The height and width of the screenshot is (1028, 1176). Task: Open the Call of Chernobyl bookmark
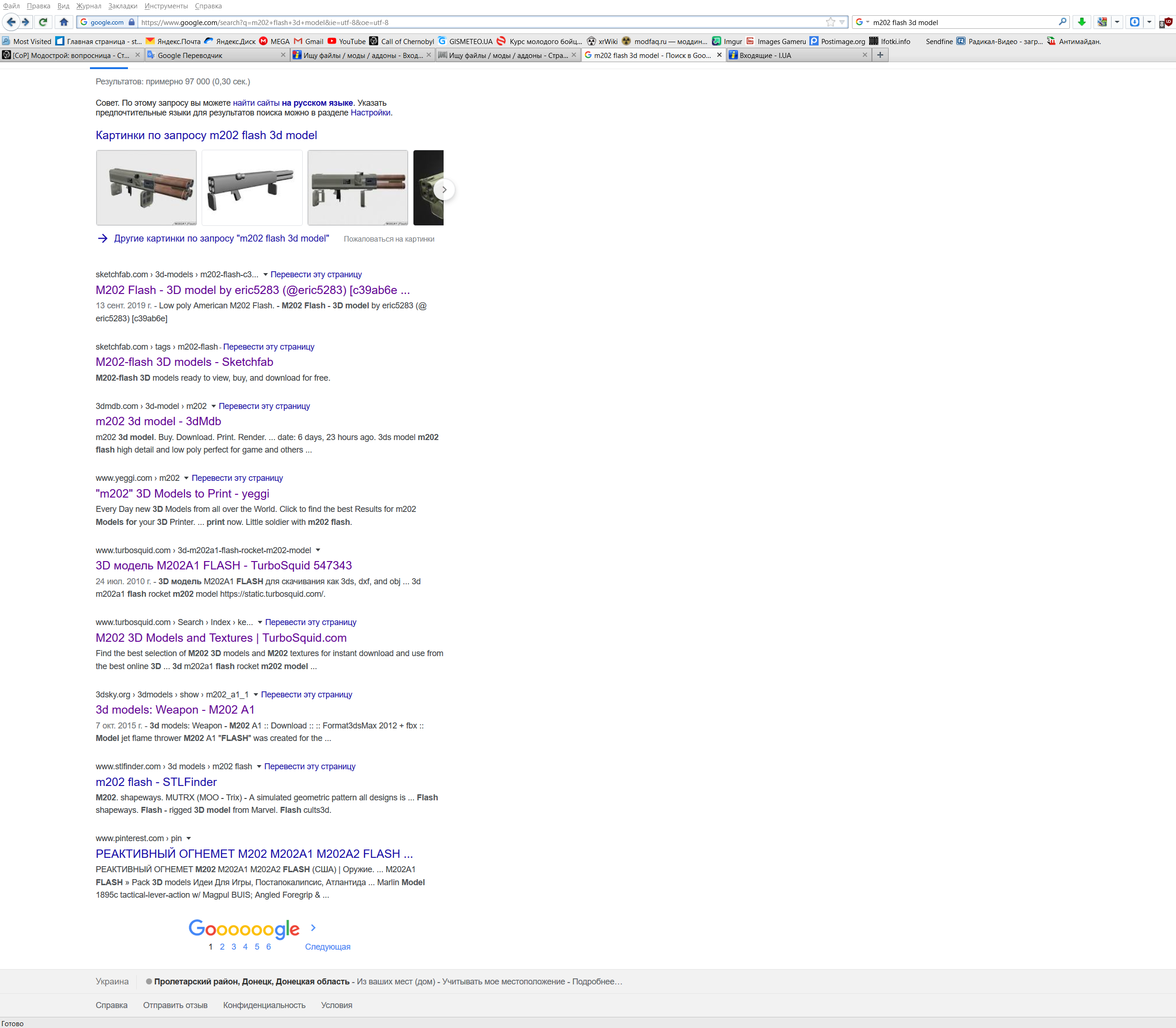[x=401, y=41]
